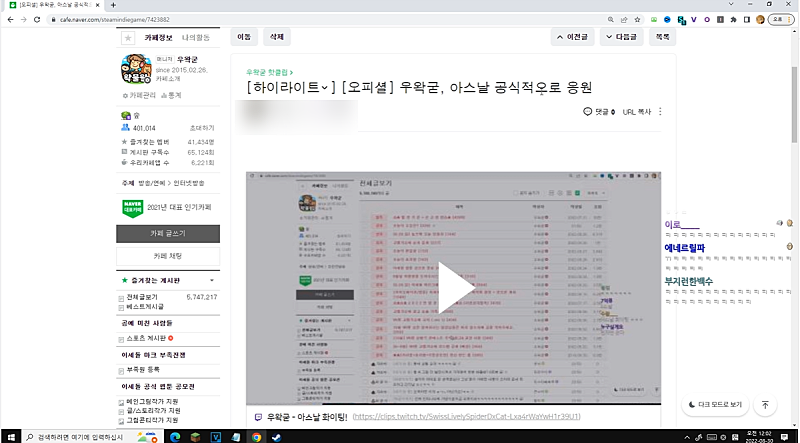Click the browser address bar

click(327, 19)
